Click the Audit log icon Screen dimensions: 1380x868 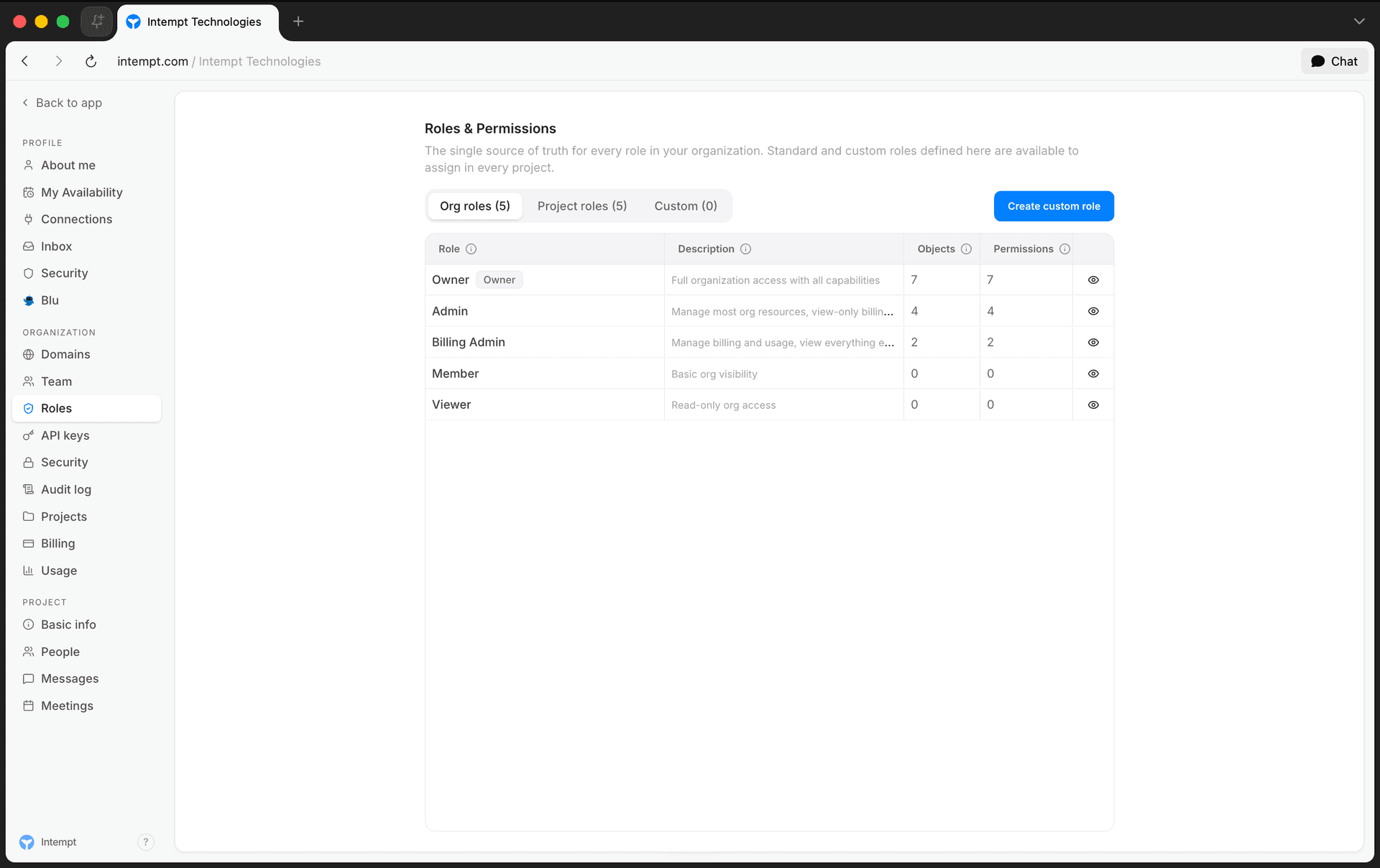pos(29,489)
